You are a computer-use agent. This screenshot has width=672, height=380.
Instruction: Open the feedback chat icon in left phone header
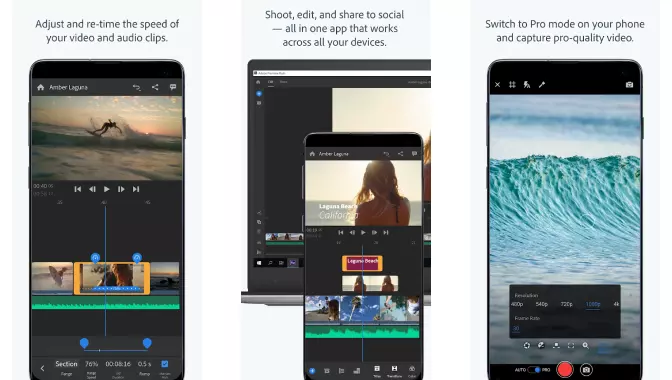click(x=173, y=87)
